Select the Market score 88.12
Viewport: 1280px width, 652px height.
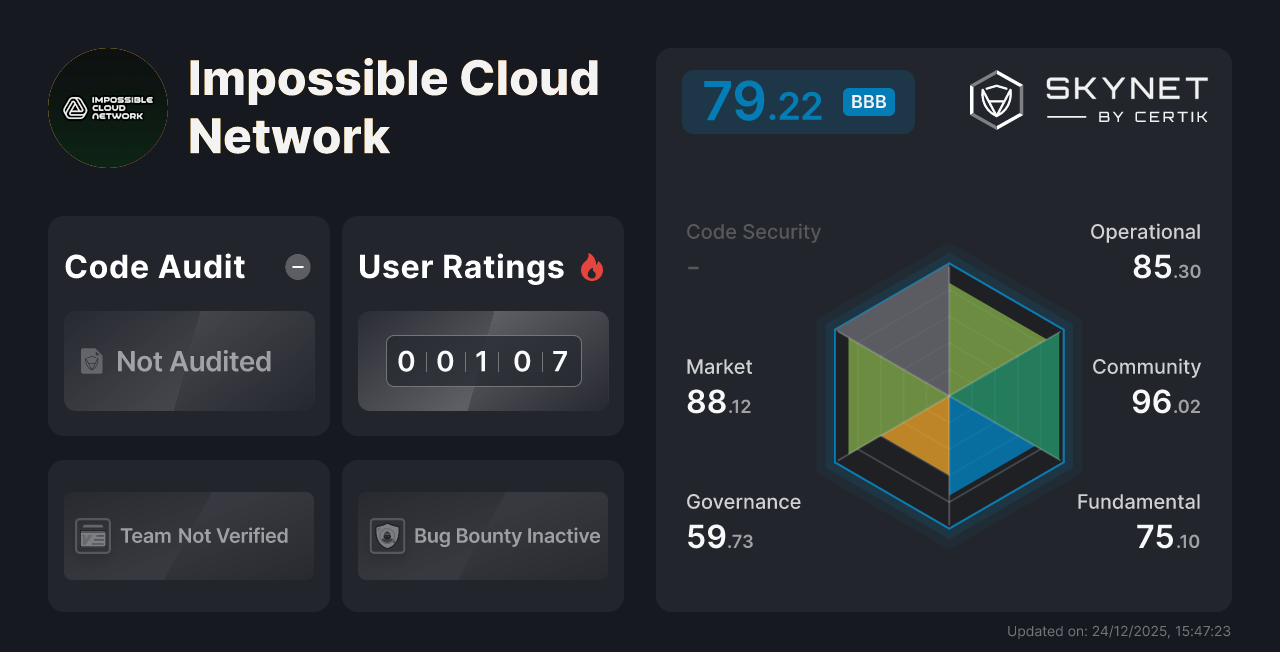(718, 402)
